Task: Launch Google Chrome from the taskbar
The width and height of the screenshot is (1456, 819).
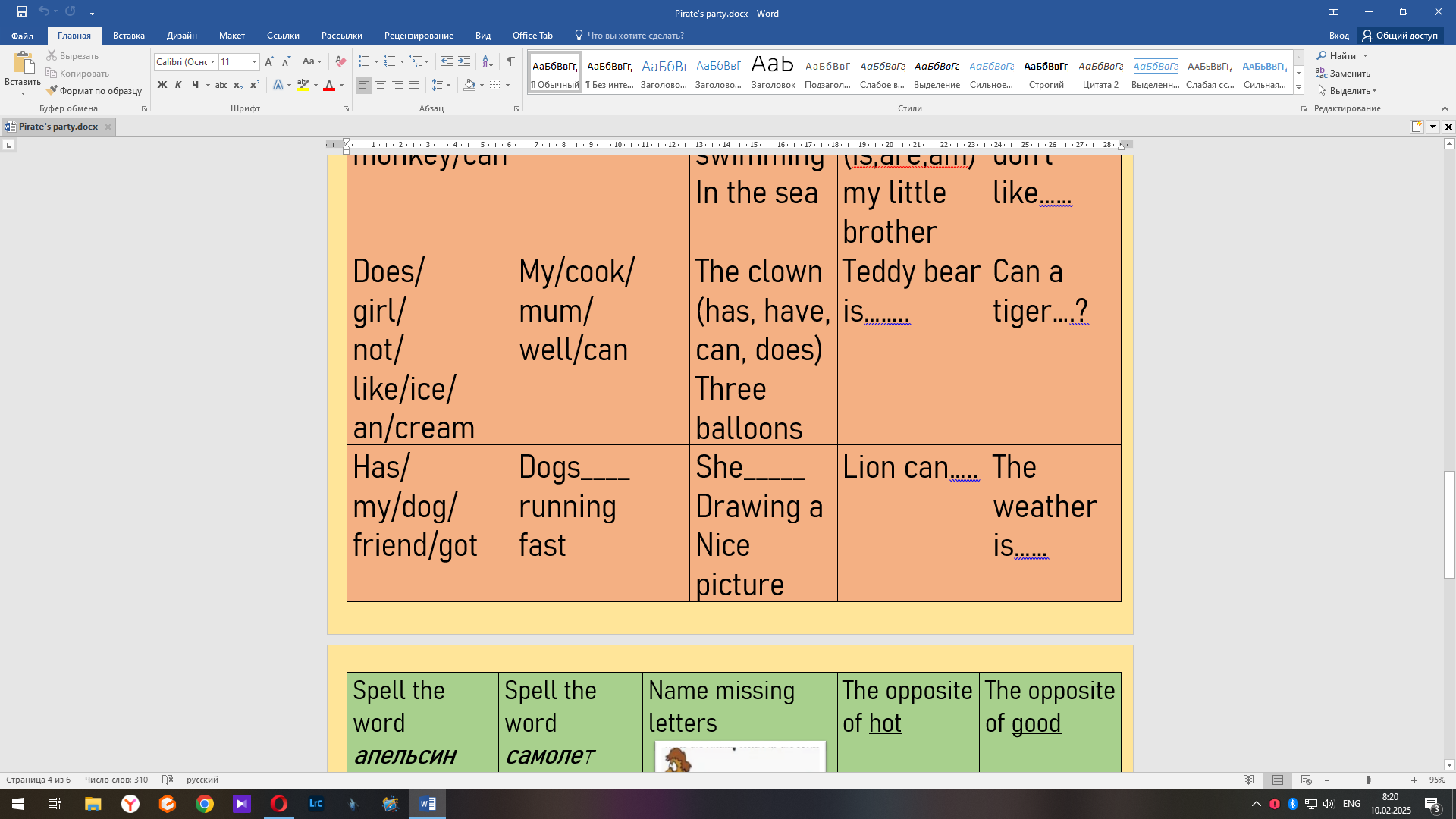Action: click(205, 804)
